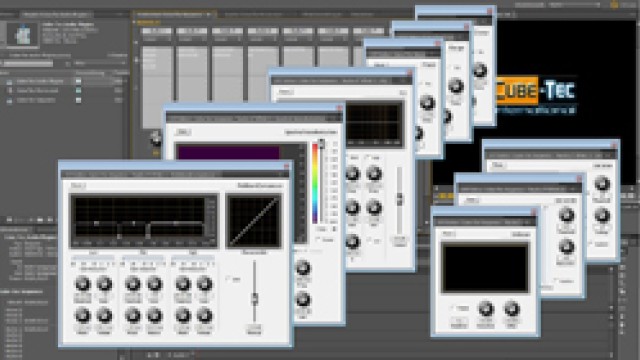
Task: Click the lower knob below the rainbow scale in spectral window
Action: [x=303, y=300]
